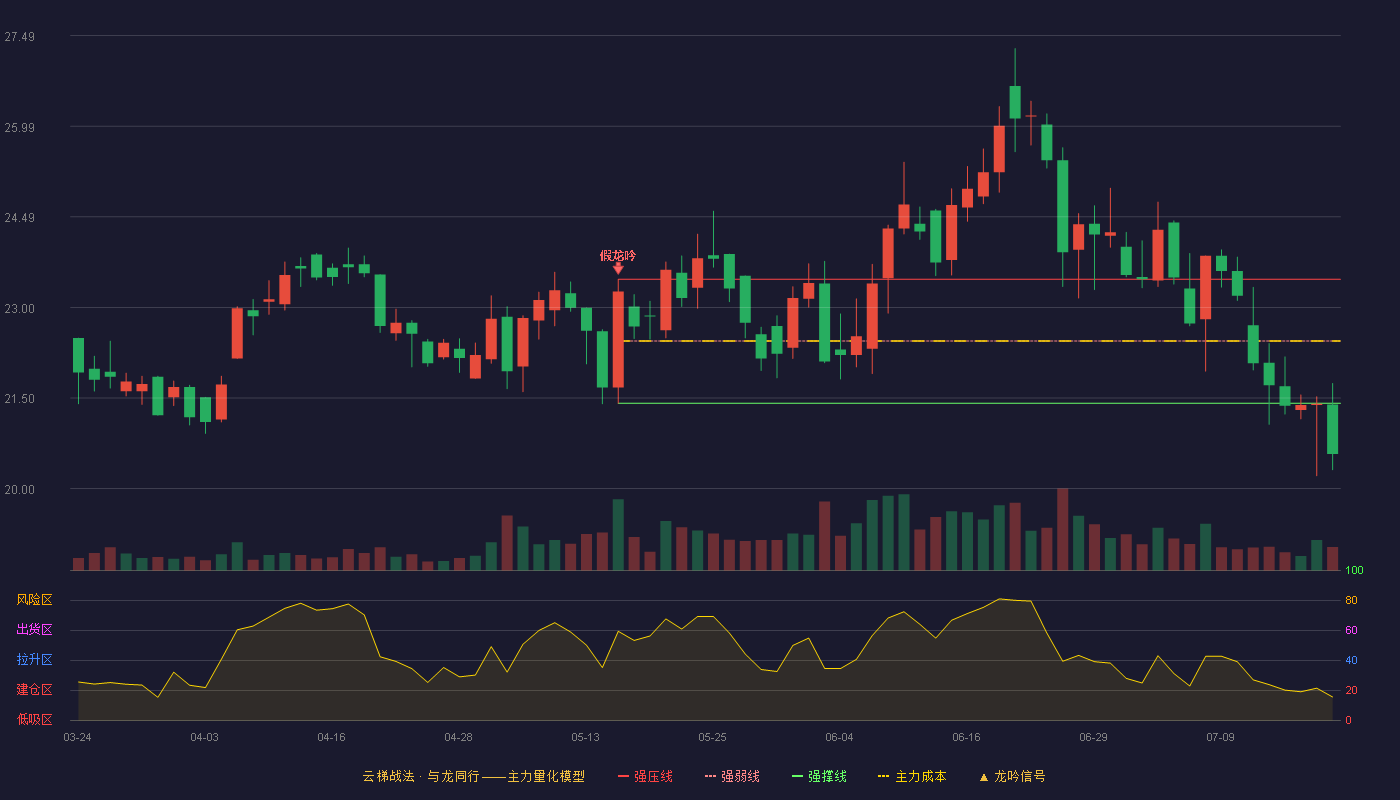Toggle the 强压线 legend item
The image size is (1400, 800).
[645, 776]
